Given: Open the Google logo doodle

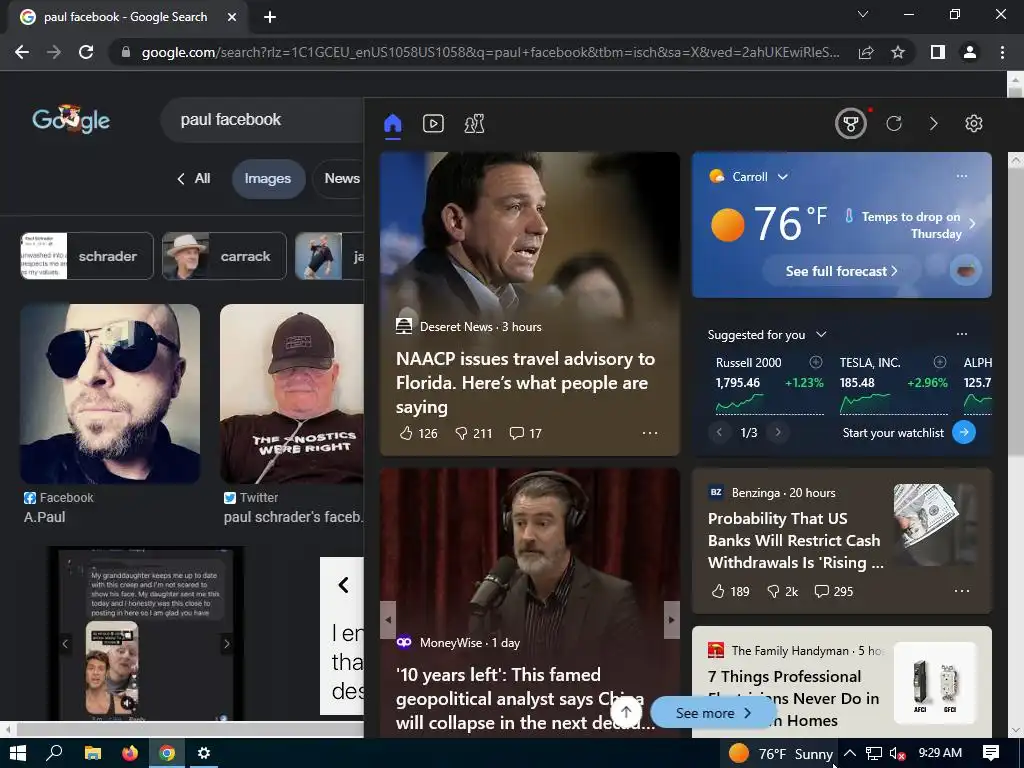Looking at the screenshot, I should 71,119.
